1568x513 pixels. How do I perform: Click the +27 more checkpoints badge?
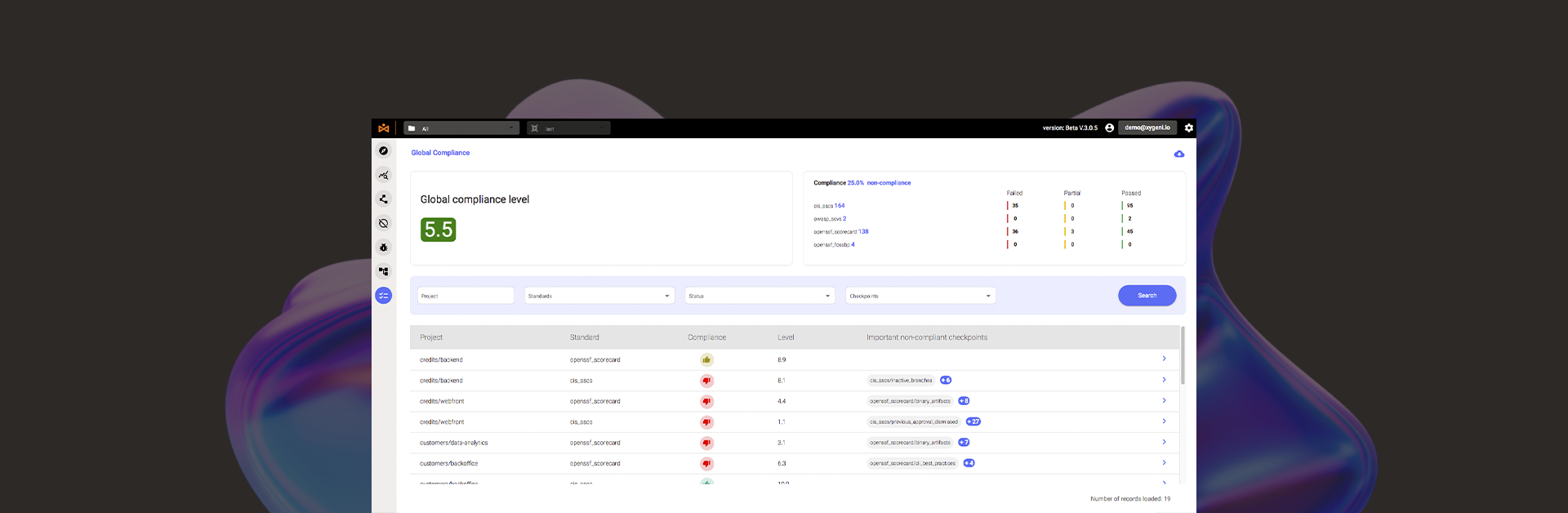point(973,422)
